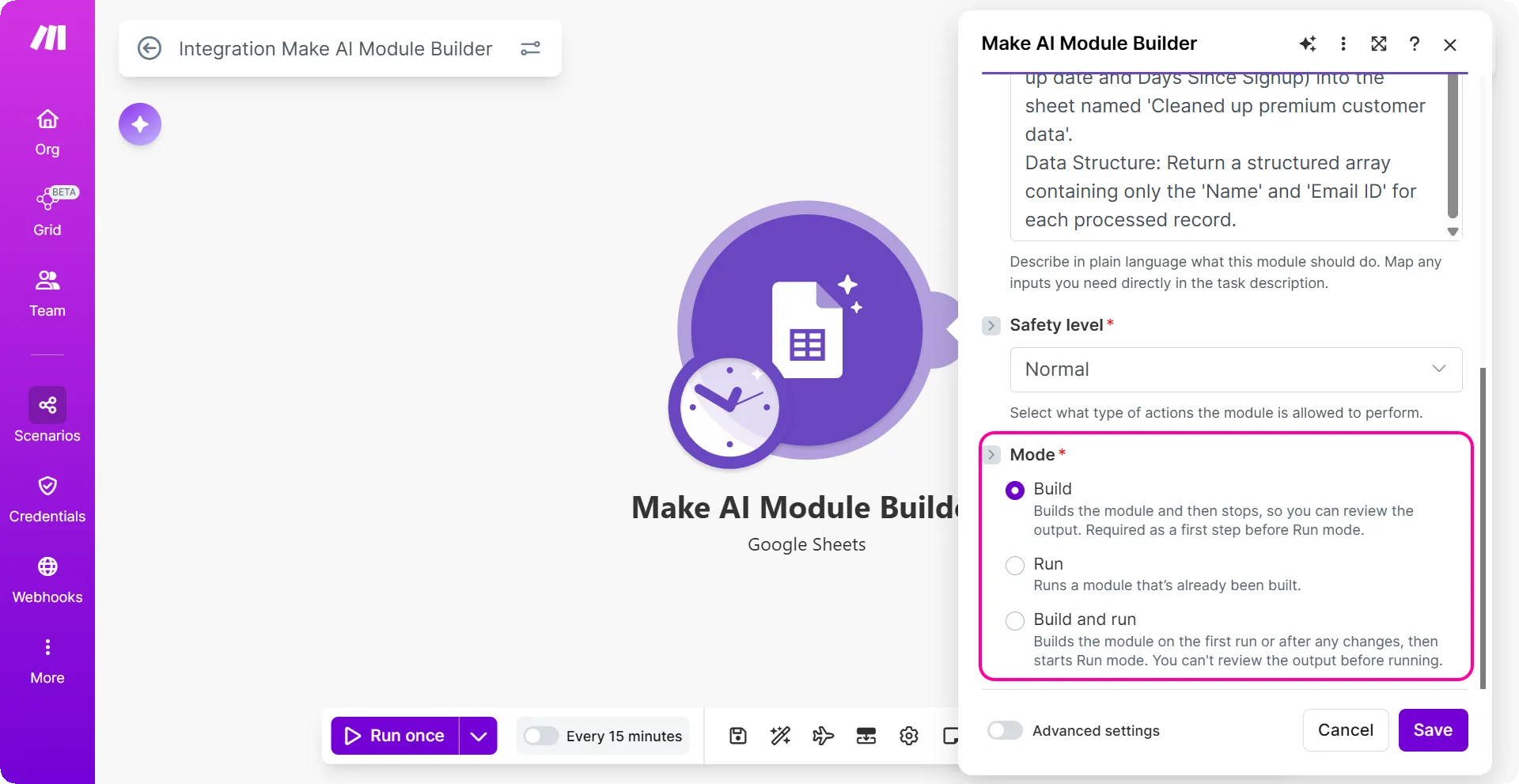Image resolution: width=1519 pixels, height=784 pixels.
Task: Click the scenario inputs icon in toolbar
Action: point(866,736)
